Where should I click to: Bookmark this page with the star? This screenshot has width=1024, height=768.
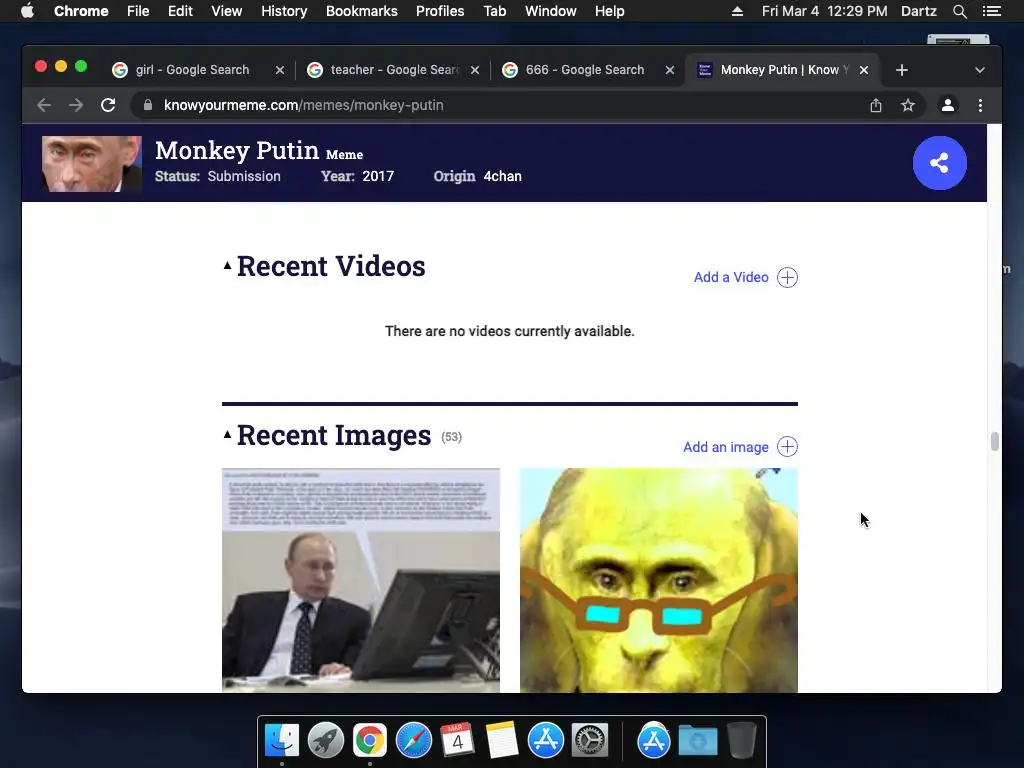pyautogui.click(x=908, y=105)
